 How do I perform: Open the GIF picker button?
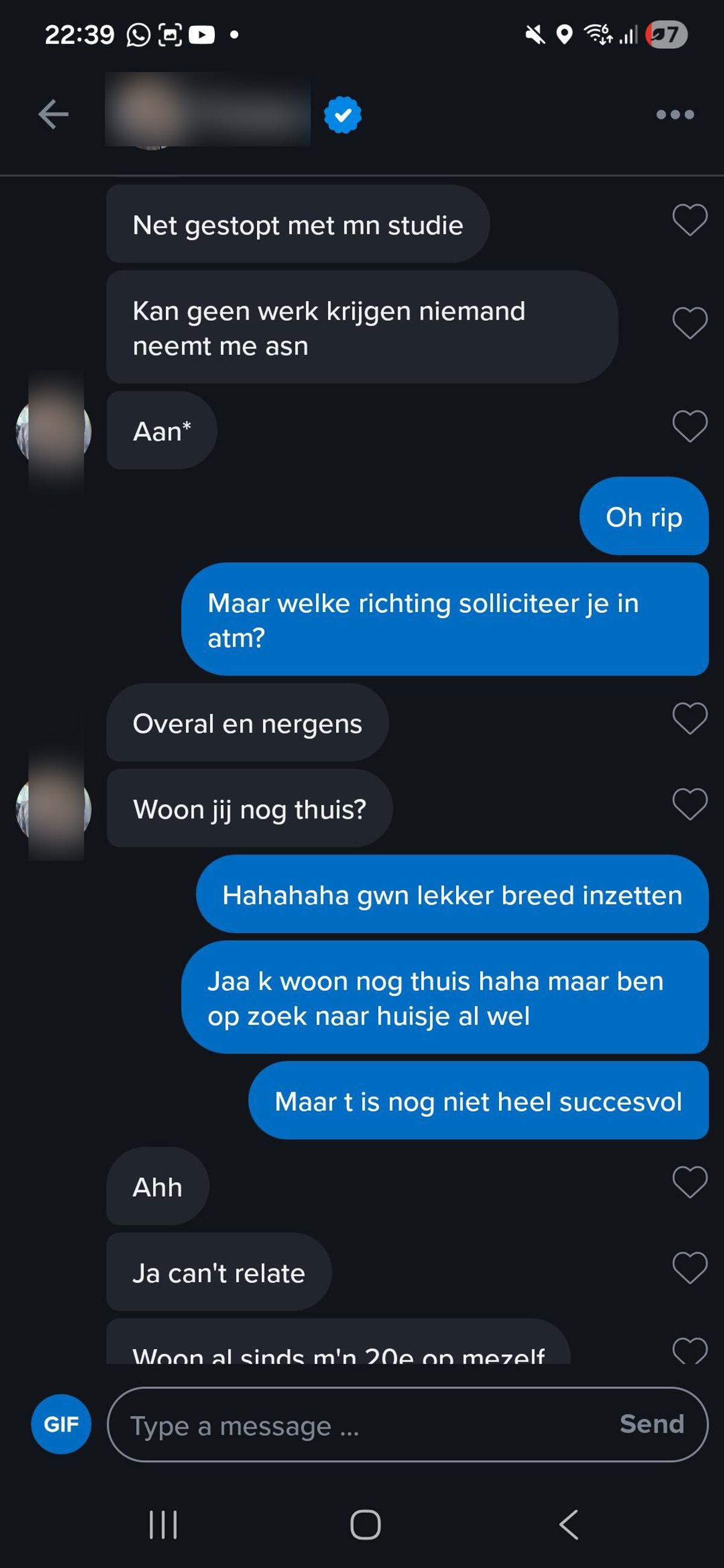61,1424
